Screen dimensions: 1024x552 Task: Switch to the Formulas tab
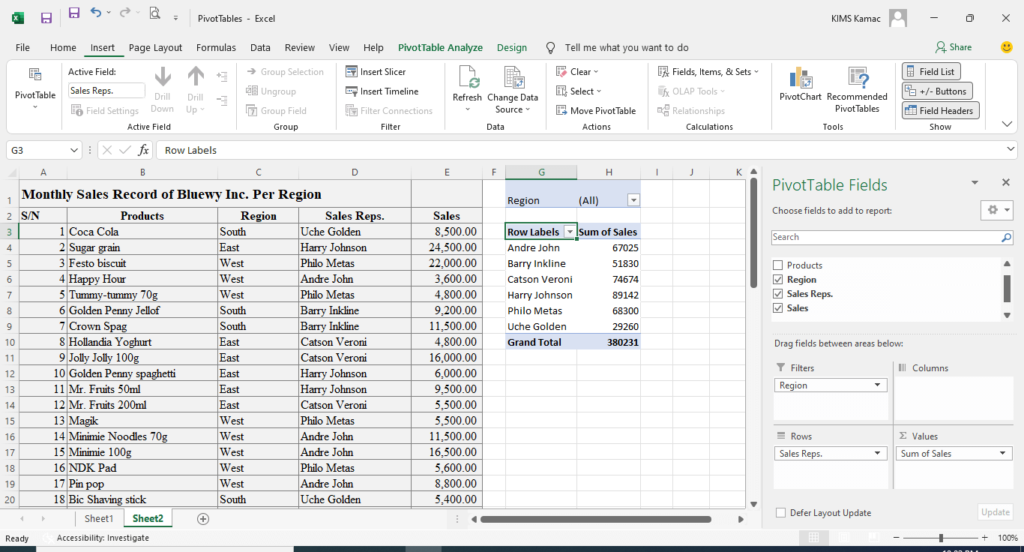tap(216, 48)
